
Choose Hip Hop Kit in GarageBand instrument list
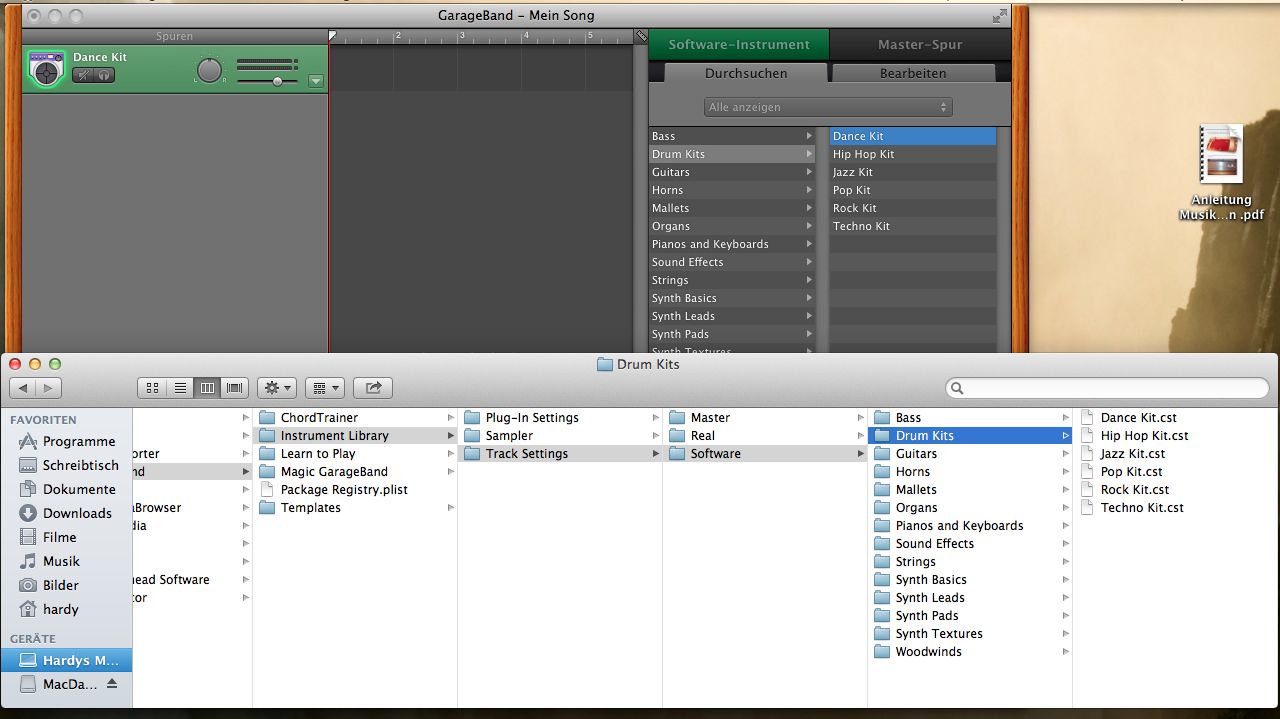(913, 154)
